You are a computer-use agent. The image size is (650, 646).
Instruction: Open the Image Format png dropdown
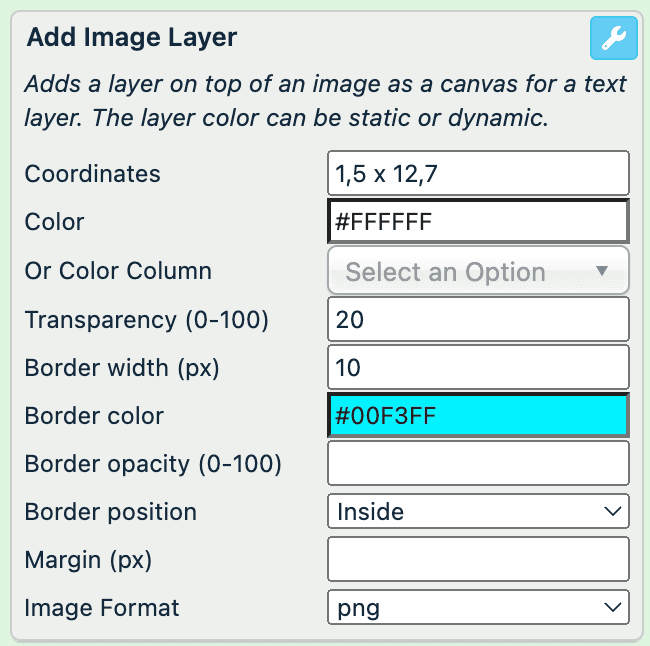tap(478, 607)
